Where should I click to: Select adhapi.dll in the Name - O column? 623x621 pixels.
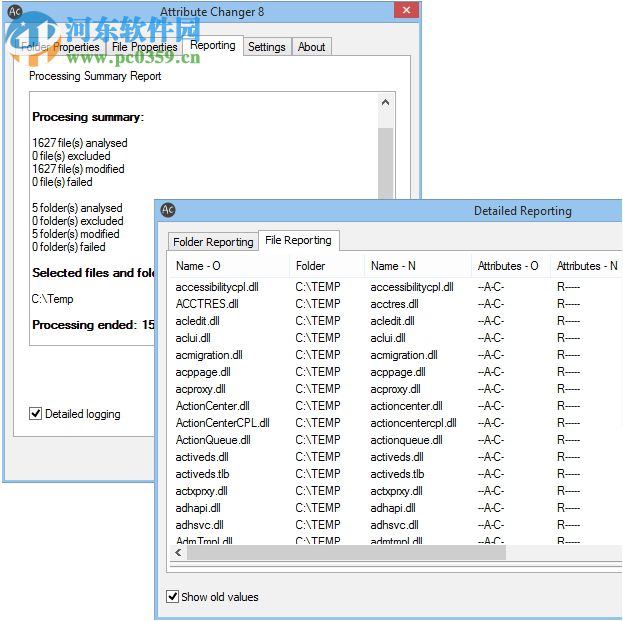(198, 508)
